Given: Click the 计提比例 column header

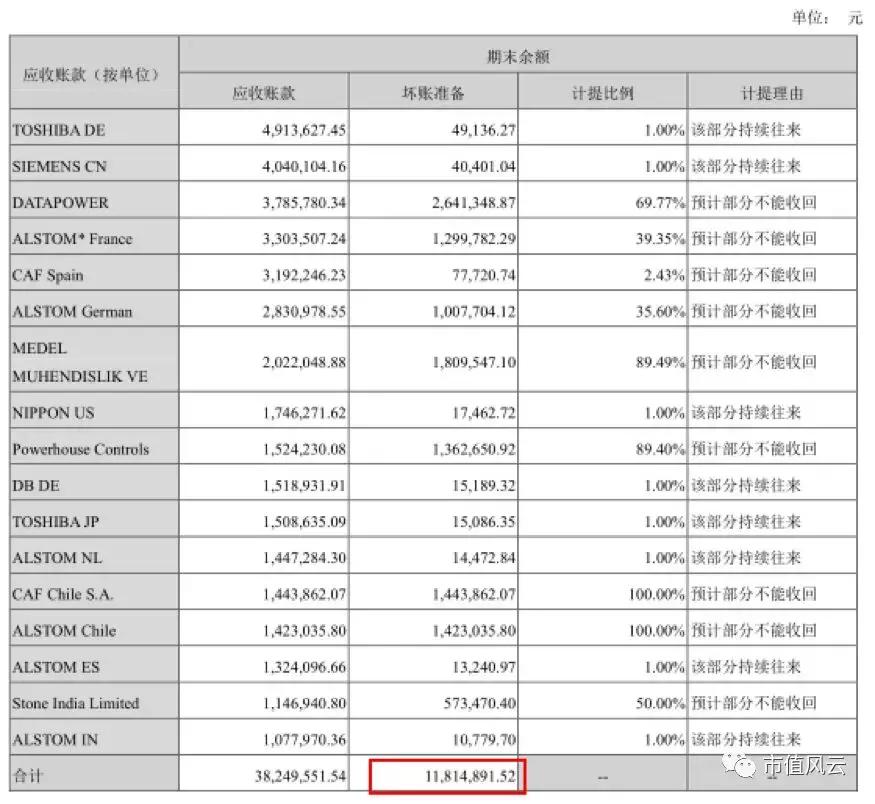Looking at the screenshot, I should point(601,91).
